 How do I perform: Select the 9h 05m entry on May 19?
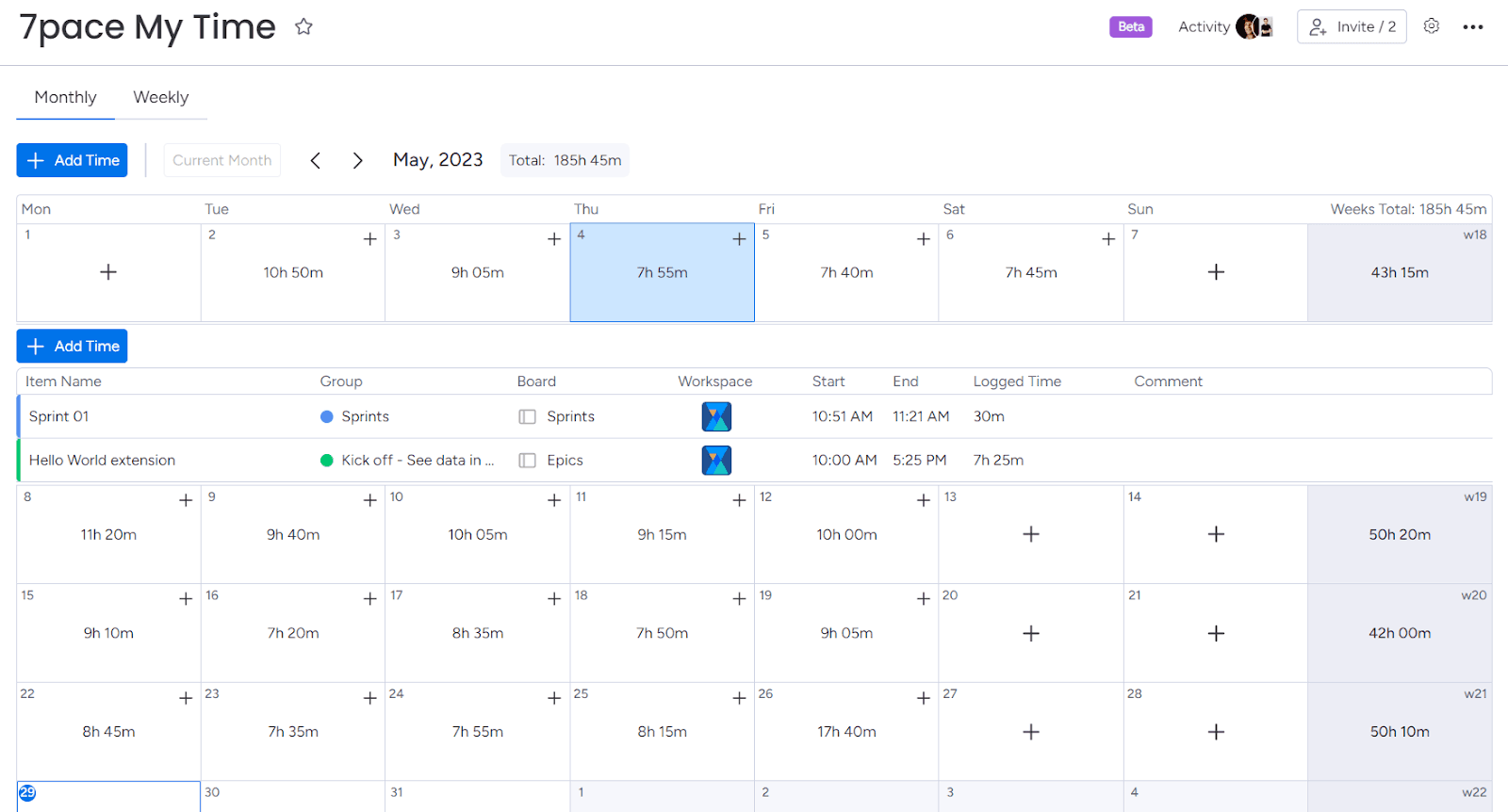click(x=846, y=634)
